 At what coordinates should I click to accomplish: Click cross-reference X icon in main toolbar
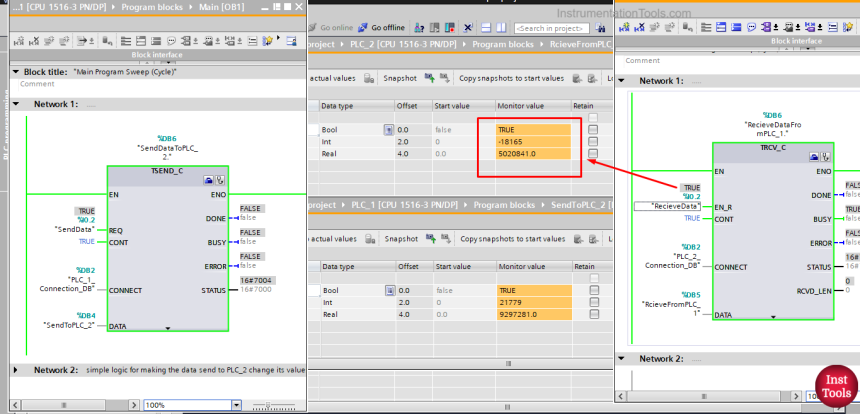468,27
